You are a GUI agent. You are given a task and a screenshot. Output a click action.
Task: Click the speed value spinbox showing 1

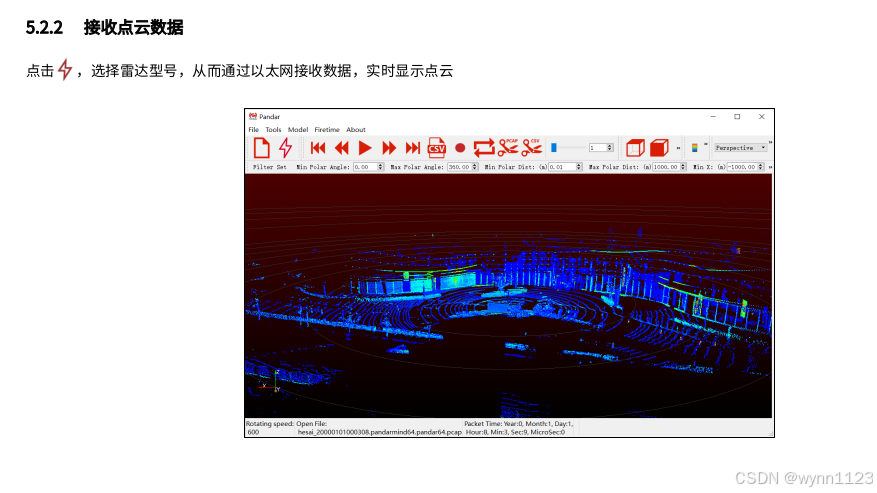point(601,148)
